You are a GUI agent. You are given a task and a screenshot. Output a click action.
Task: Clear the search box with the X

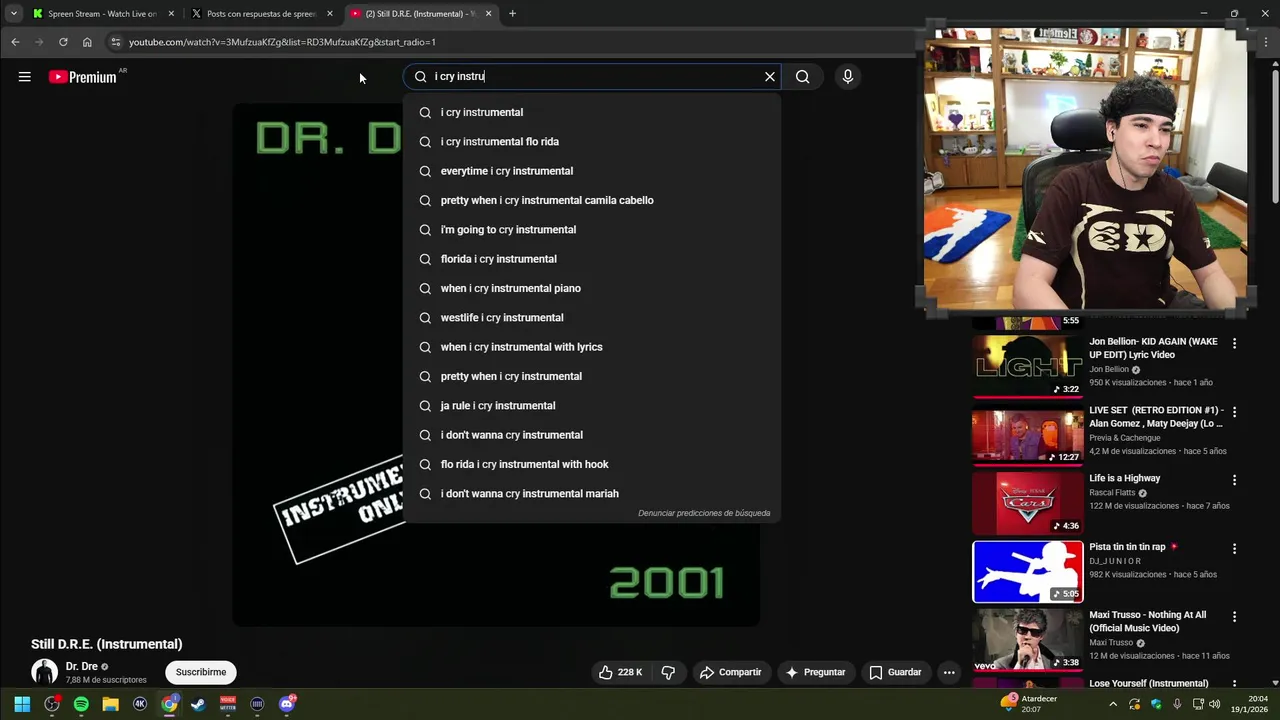pos(770,77)
